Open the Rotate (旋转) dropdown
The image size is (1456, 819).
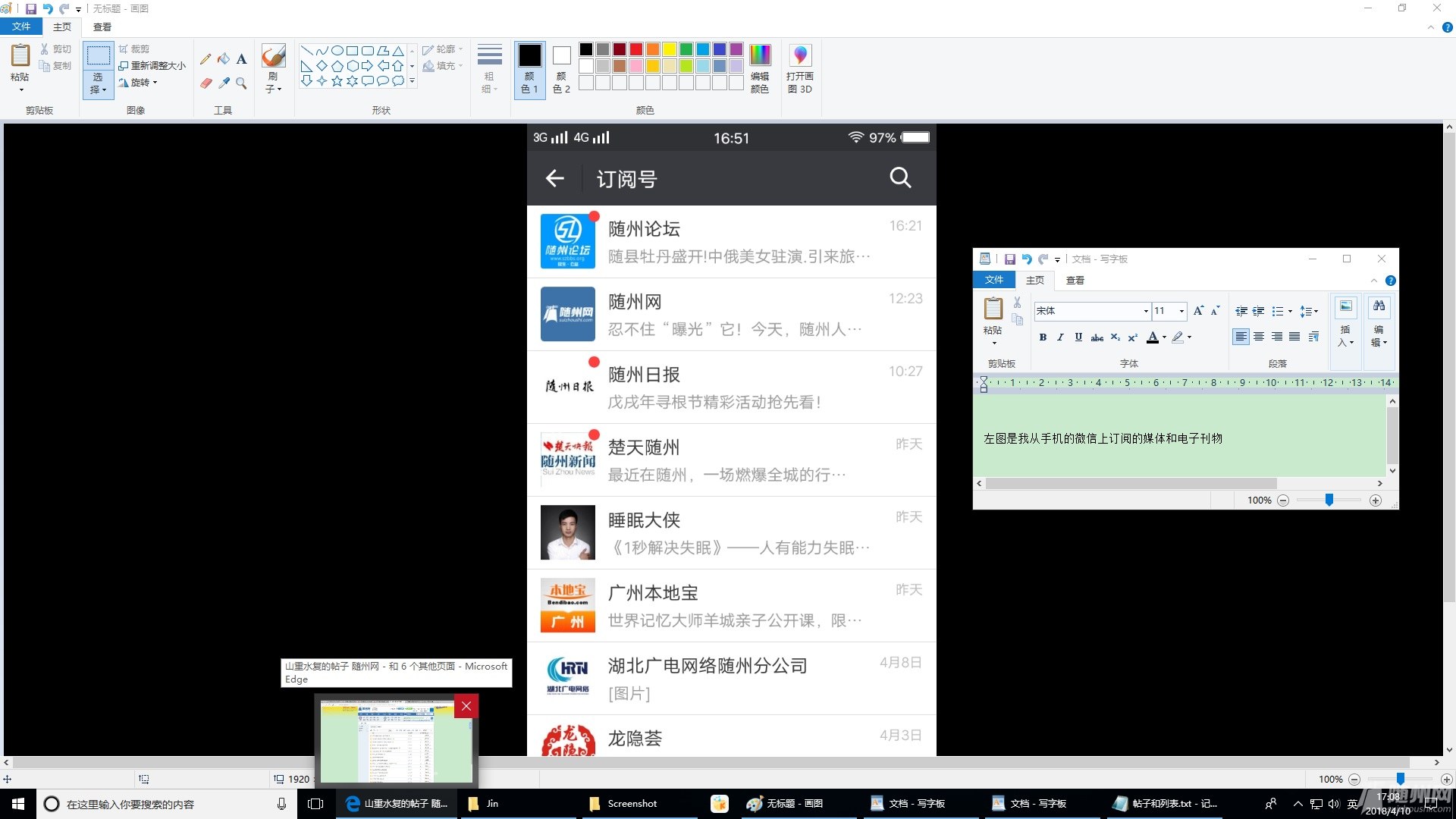(x=138, y=83)
